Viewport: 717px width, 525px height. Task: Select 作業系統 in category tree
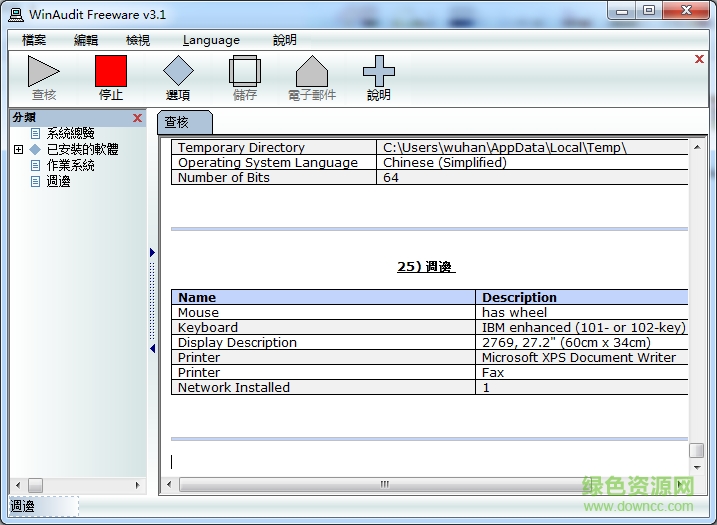coord(70,165)
